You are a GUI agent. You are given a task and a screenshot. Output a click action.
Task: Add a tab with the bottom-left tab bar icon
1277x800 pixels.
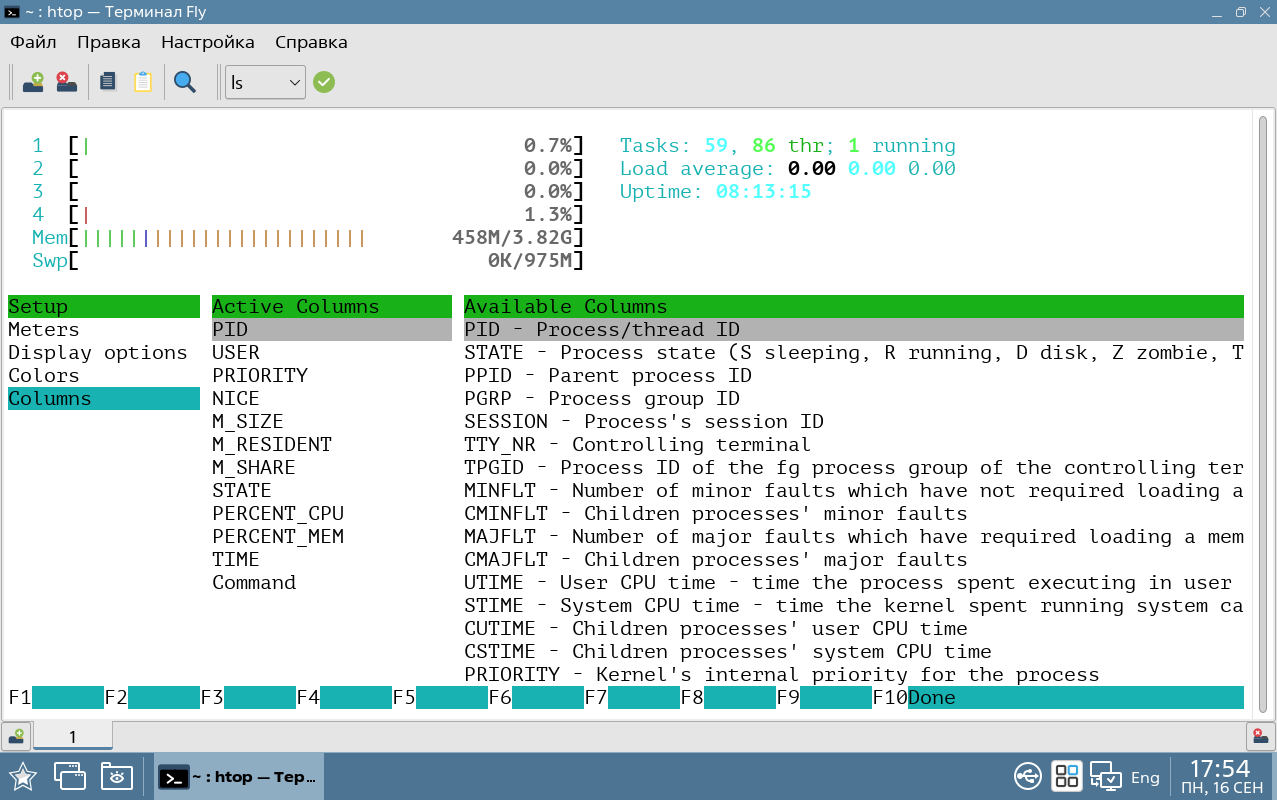coord(16,737)
